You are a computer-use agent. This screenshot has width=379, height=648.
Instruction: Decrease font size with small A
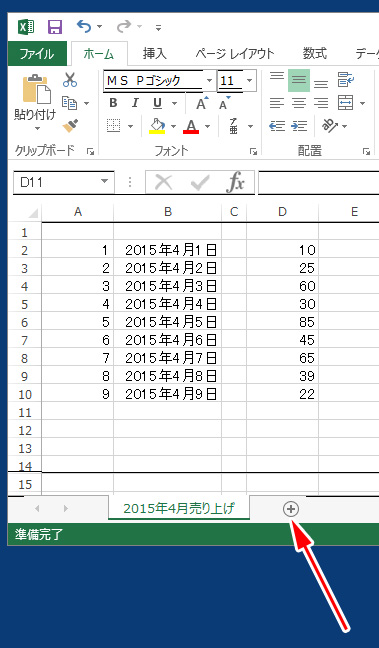click(224, 103)
